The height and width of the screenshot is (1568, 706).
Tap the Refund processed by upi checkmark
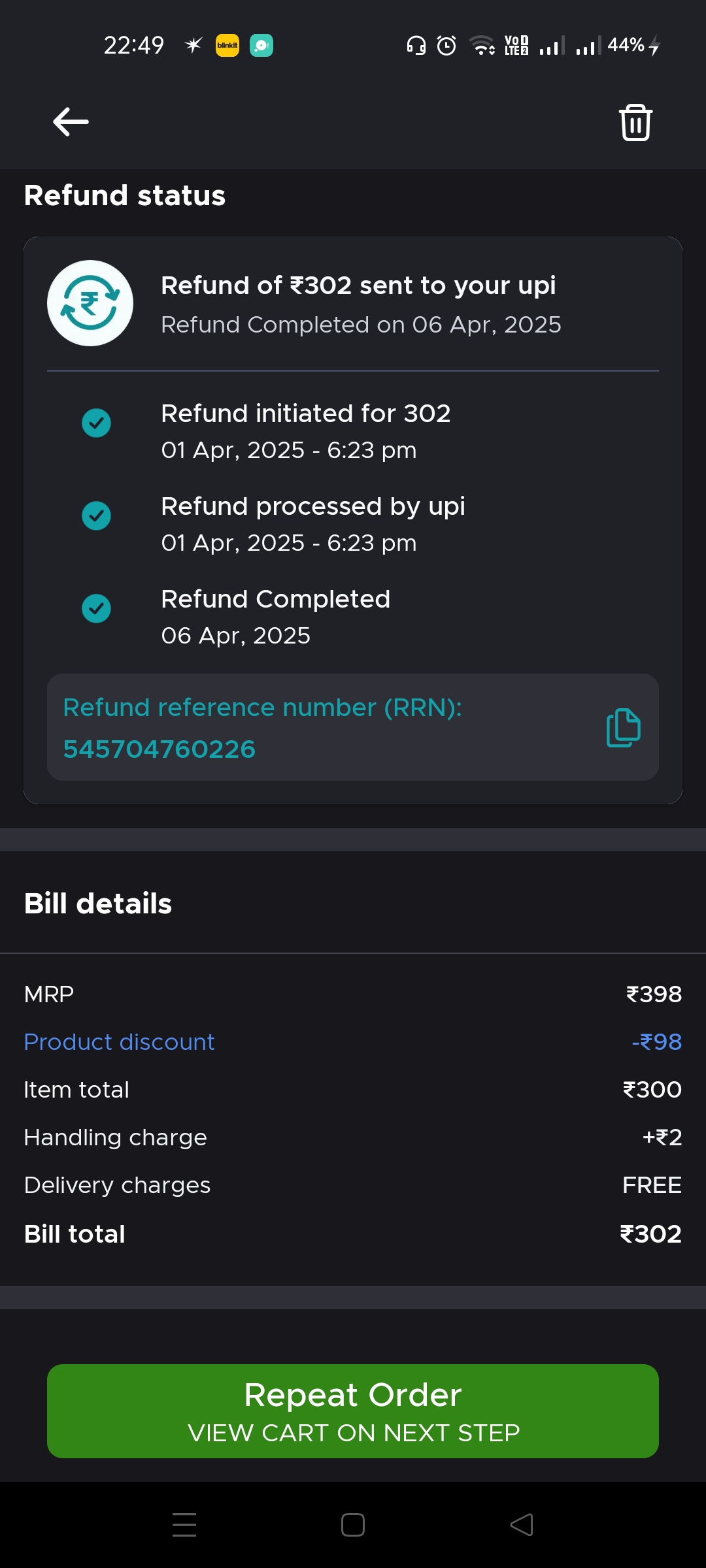96,515
